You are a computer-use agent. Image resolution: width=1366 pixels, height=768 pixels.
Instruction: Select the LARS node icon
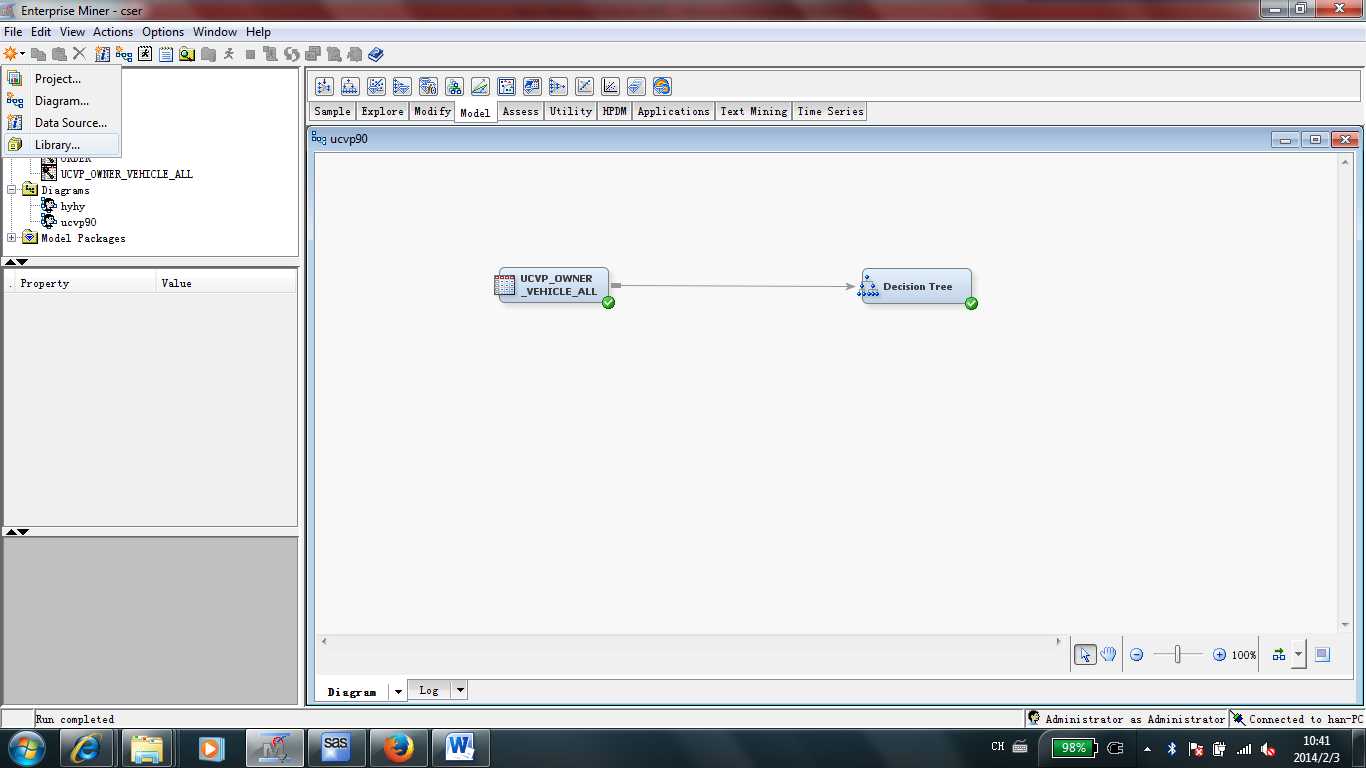click(480, 87)
